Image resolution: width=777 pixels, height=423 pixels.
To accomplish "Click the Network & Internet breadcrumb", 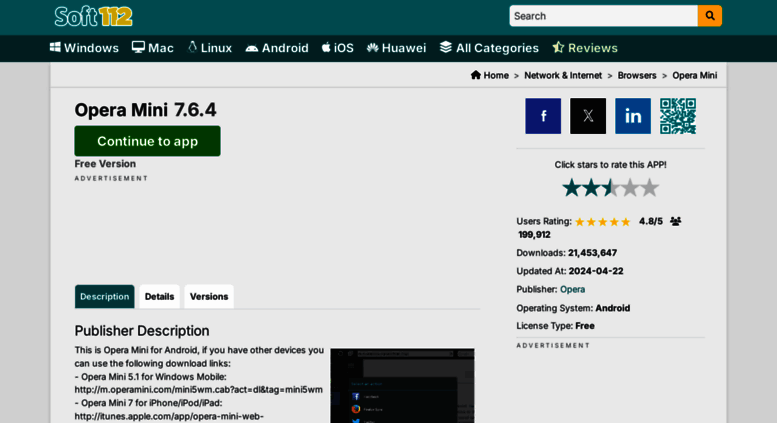I will (x=563, y=75).
